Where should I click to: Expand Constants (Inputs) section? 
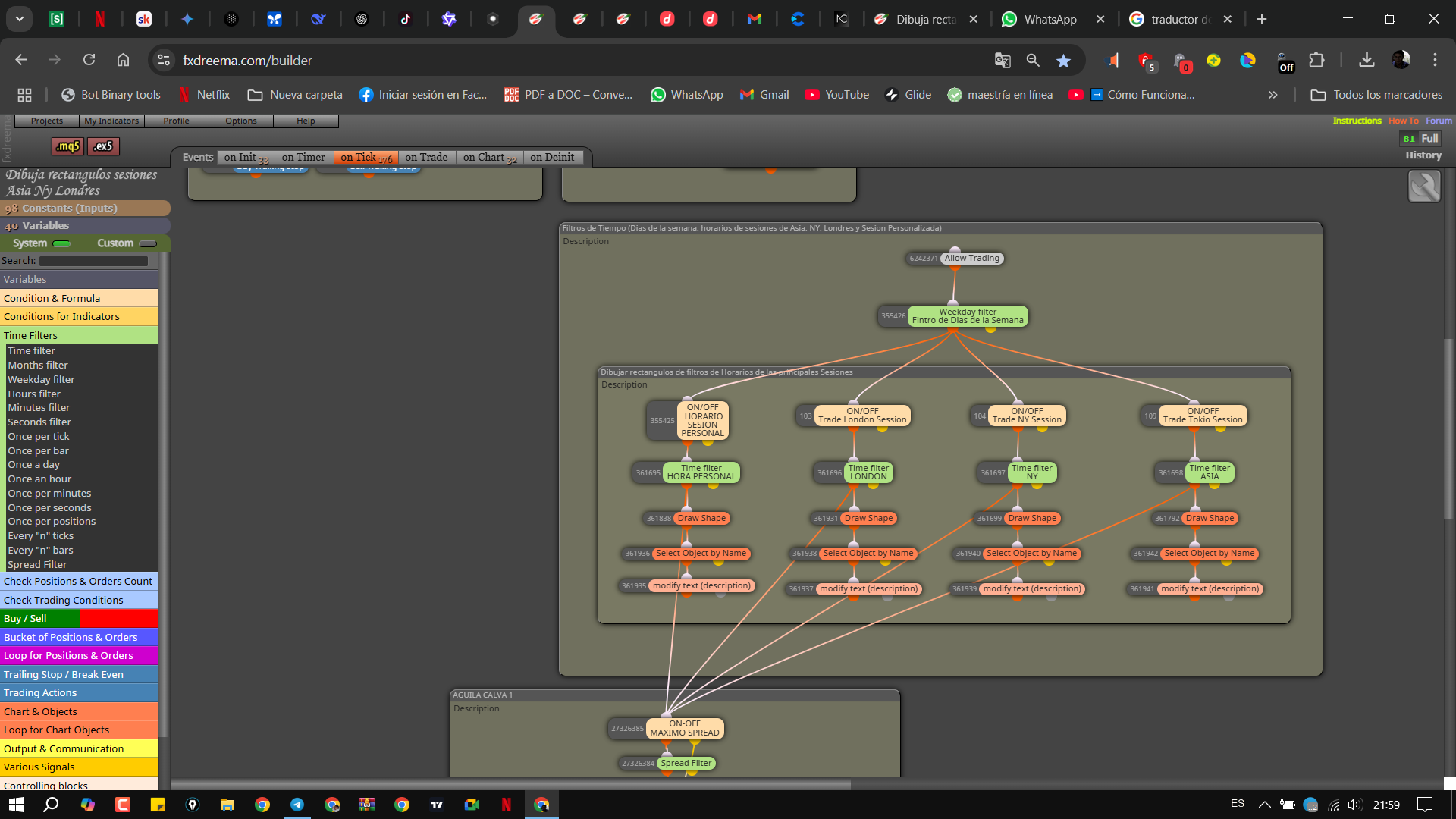click(x=85, y=208)
